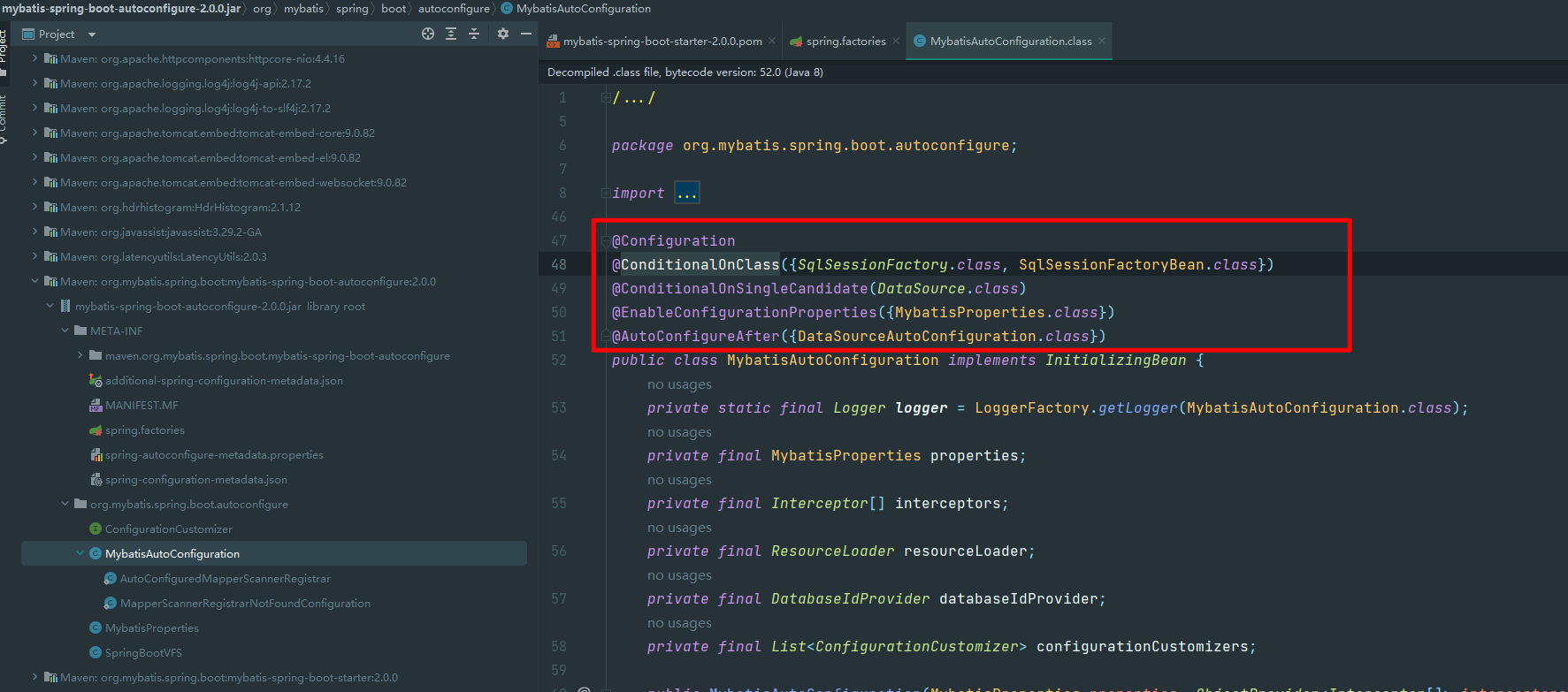The height and width of the screenshot is (692, 1568).
Task: Open spring-configuration-metadata.json file
Action: click(196, 480)
